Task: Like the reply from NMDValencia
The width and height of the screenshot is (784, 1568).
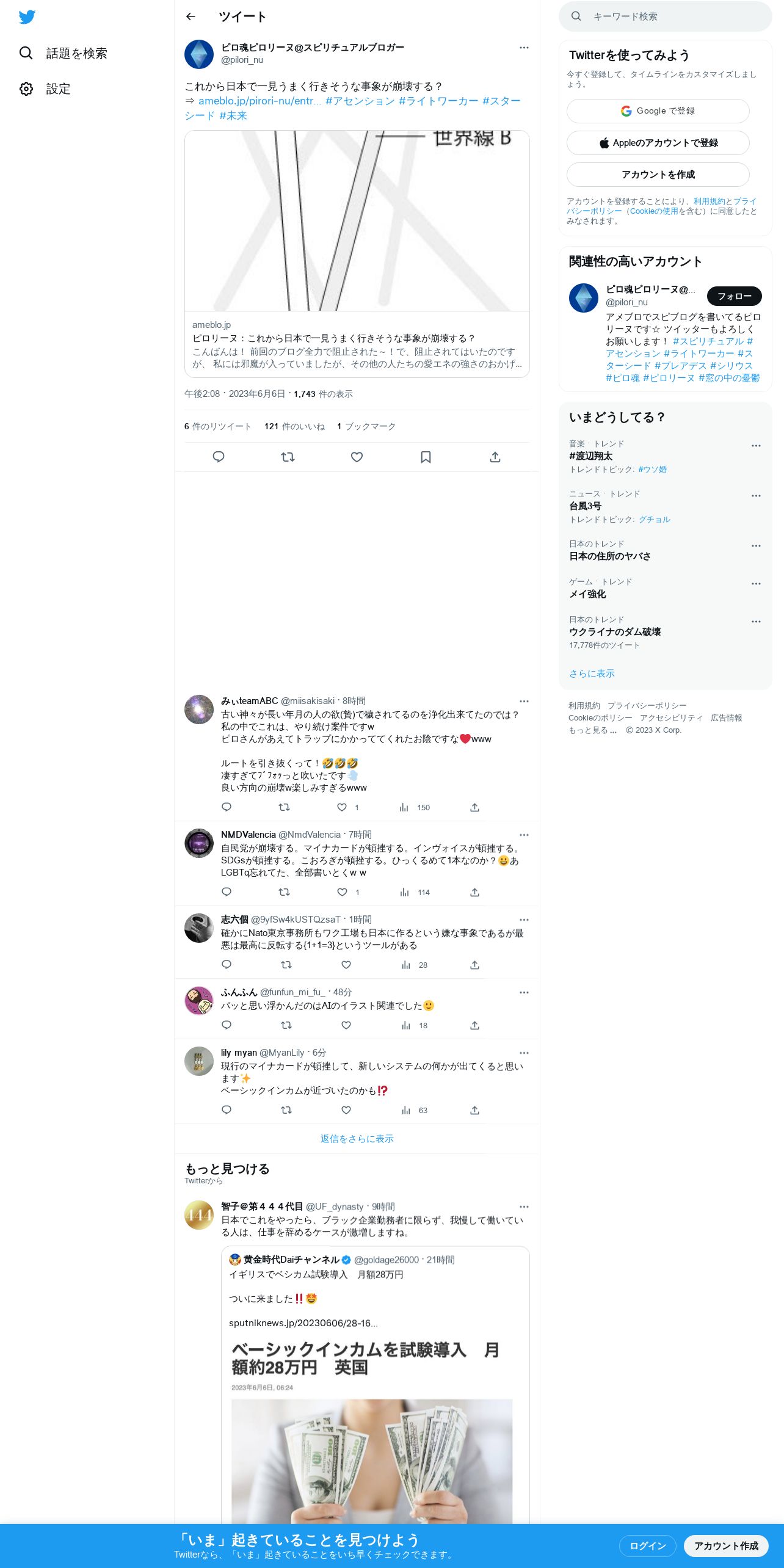Action: 343,892
